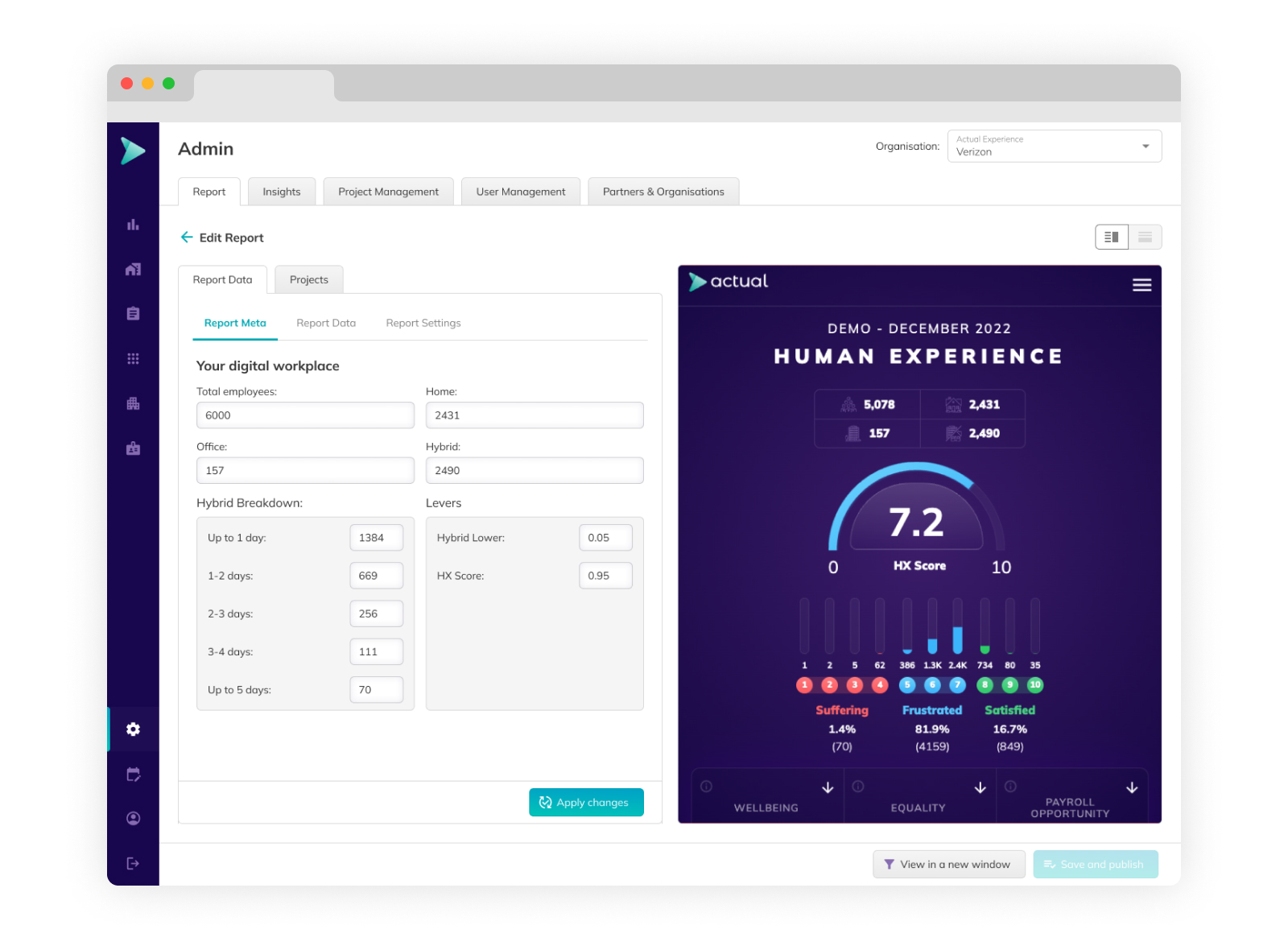
Task: Open the hamburger menu in the preview
Action: pos(1141,285)
